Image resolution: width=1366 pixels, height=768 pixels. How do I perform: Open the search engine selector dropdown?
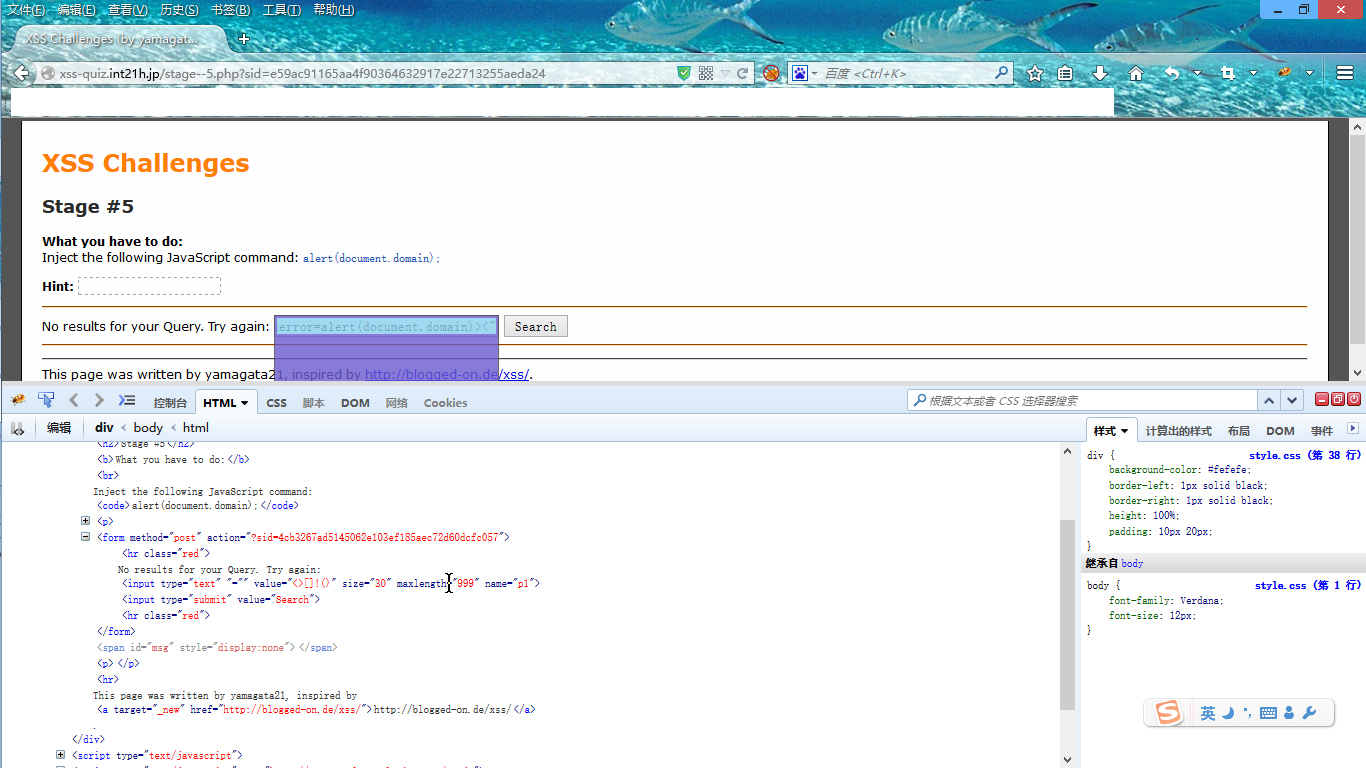(x=814, y=74)
